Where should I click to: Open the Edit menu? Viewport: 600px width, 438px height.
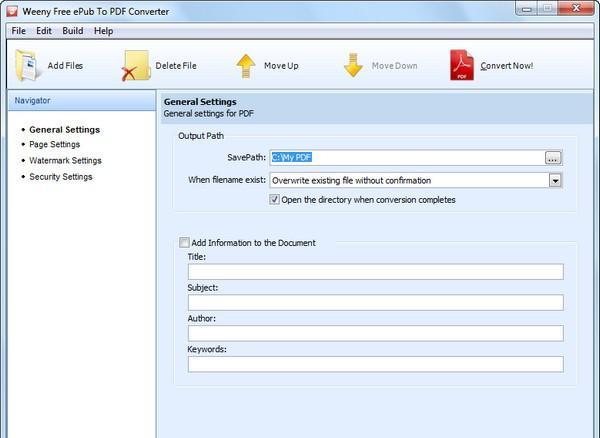click(44, 31)
